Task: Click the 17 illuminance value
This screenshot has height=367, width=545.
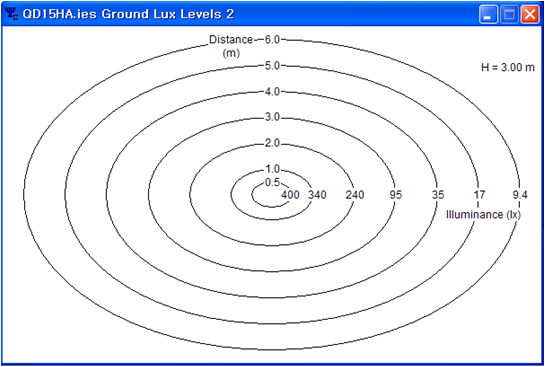Action: coord(479,195)
